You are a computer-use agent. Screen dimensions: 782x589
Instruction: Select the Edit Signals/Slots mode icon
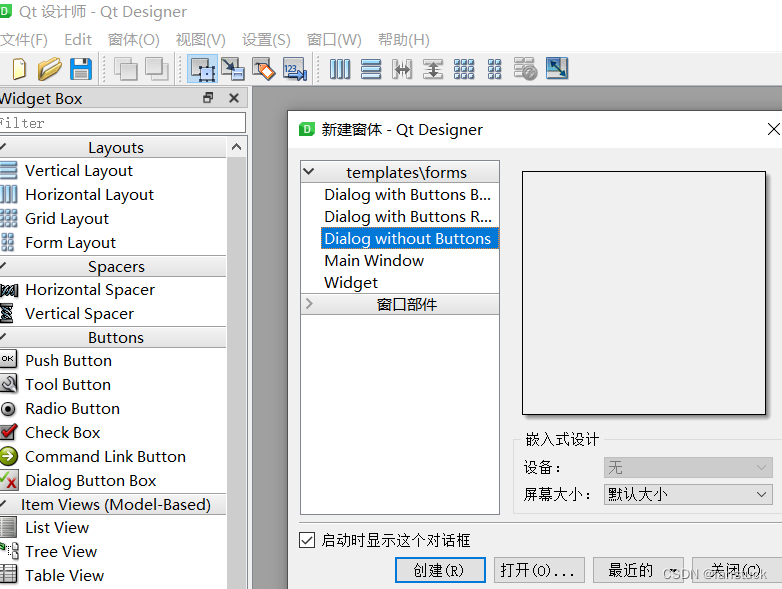pos(233,69)
